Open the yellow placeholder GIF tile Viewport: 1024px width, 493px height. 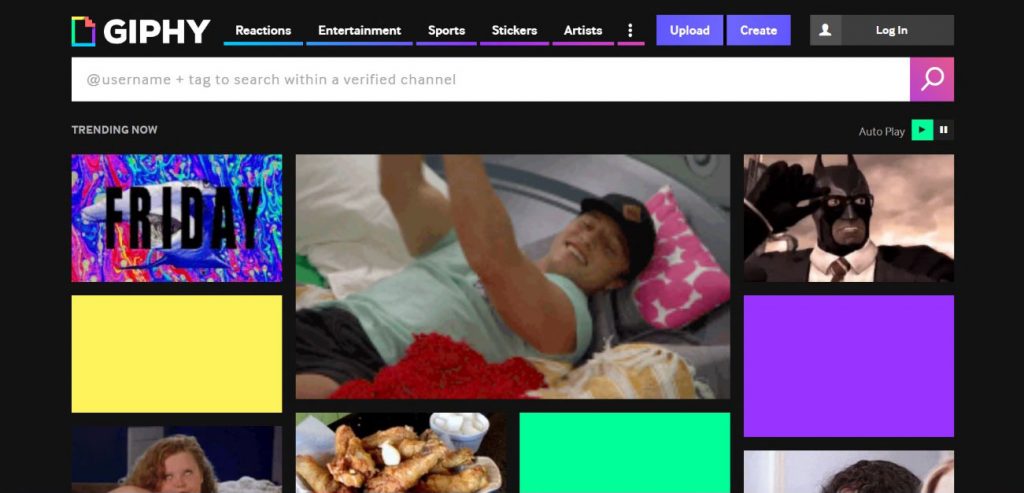[x=176, y=353]
